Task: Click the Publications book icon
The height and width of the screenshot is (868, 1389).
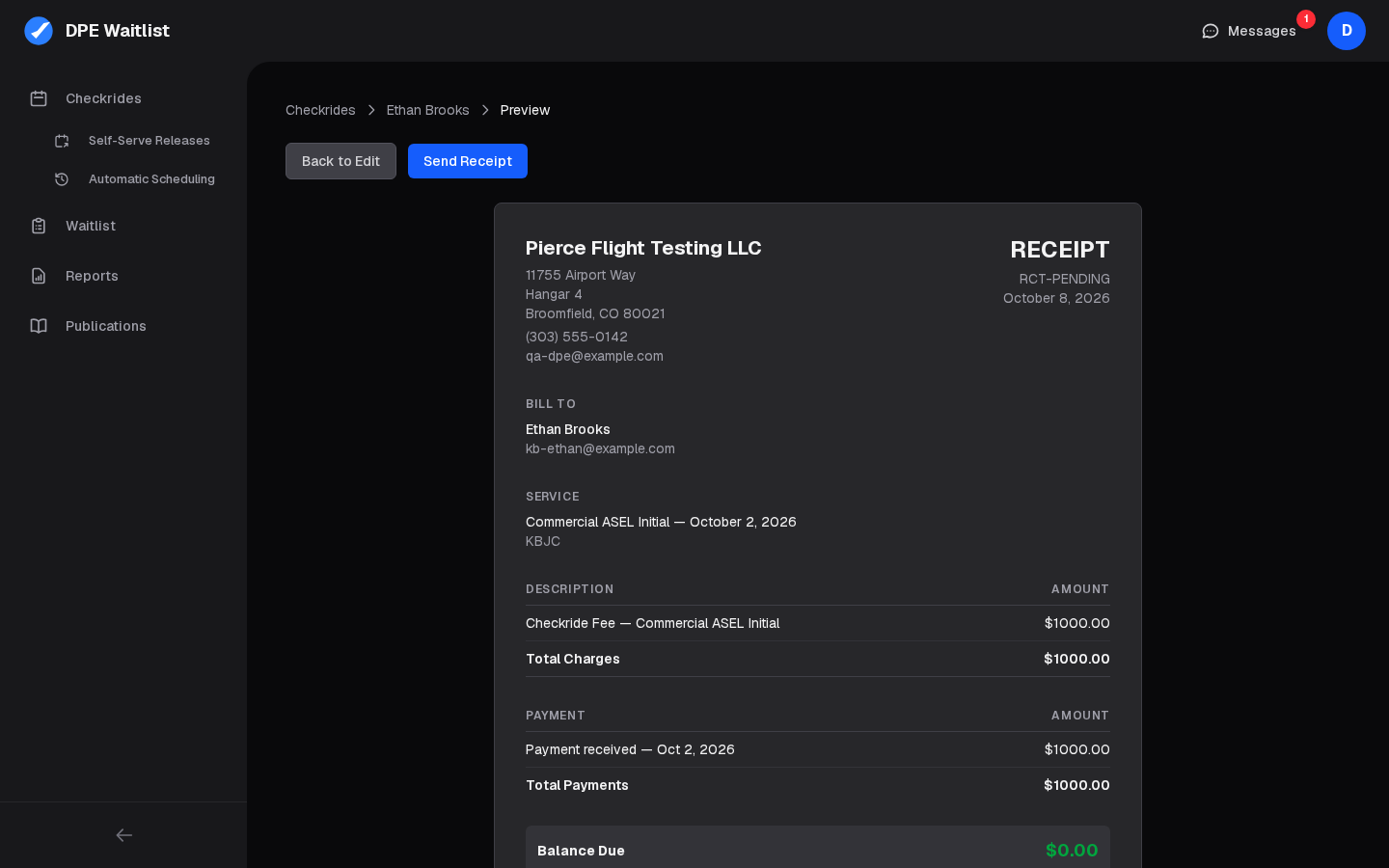Action: point(39,326)
